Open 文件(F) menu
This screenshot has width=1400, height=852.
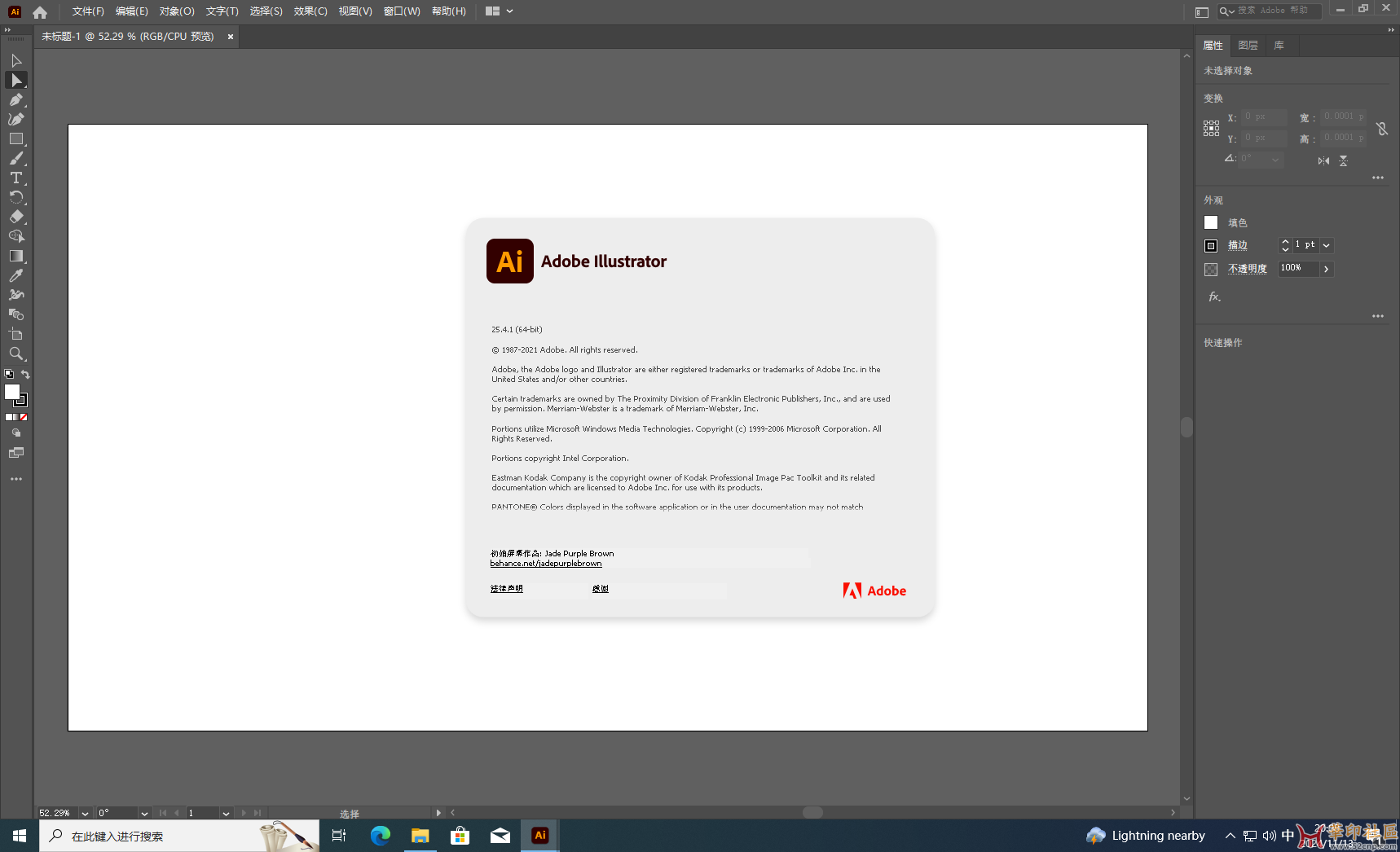click(88, 11)
